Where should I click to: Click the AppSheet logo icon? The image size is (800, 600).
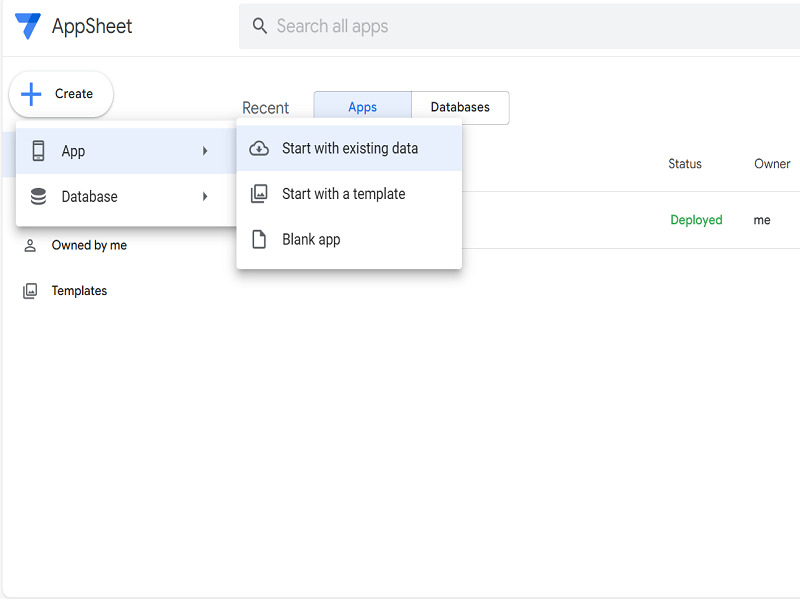click(27, 26)
